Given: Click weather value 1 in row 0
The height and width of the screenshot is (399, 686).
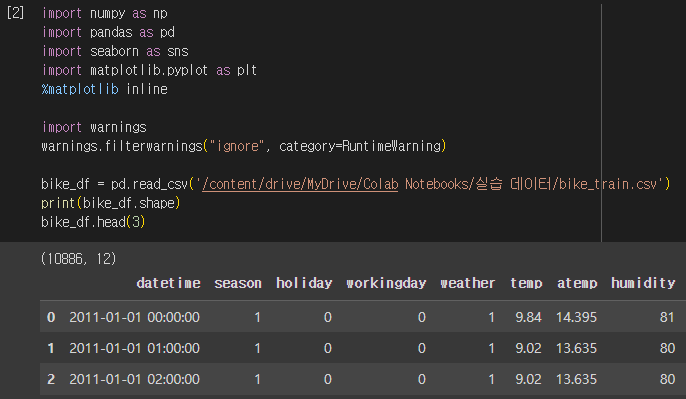Looking at the screenshot, I should pyautogui.click(x=491, y=317).
